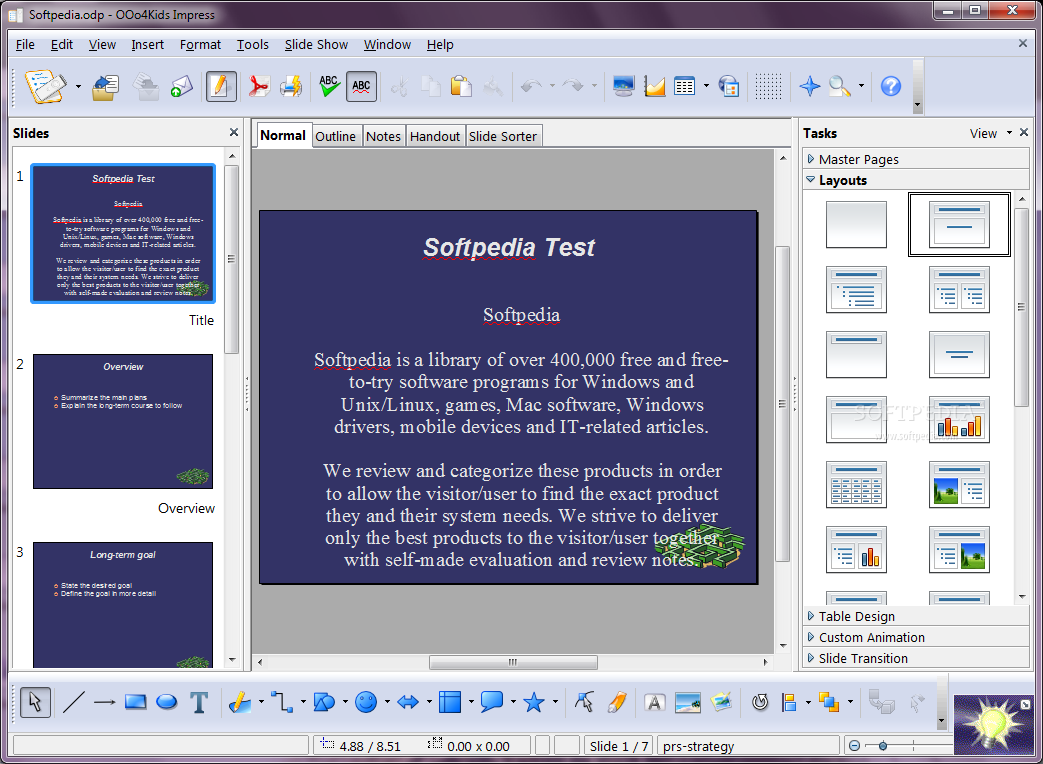Insert a chart with chart icon
The height and width of the screenshot is (764, 1043).
coord(655,86)
